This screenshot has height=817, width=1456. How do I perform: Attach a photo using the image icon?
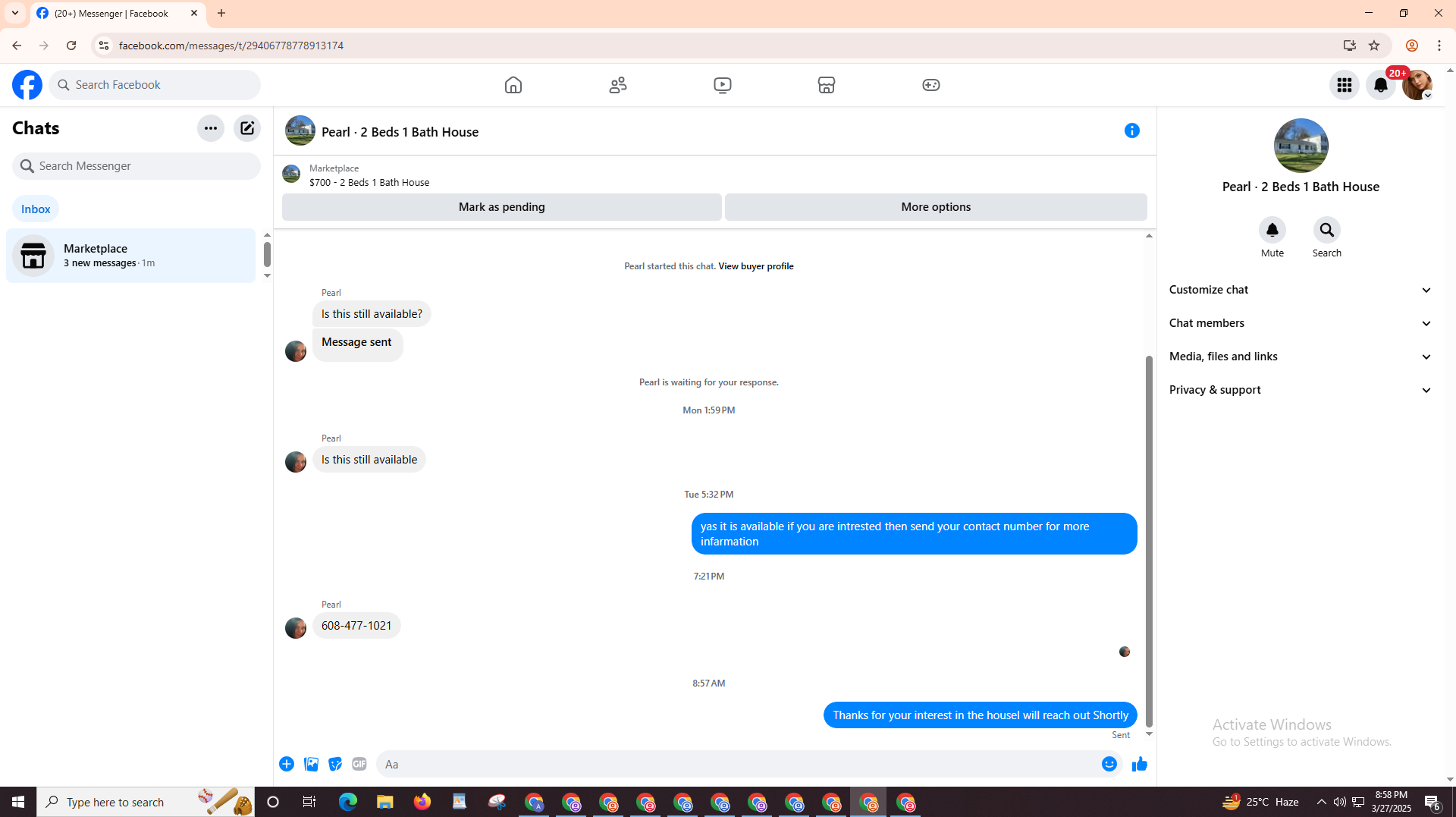[311, 764]
